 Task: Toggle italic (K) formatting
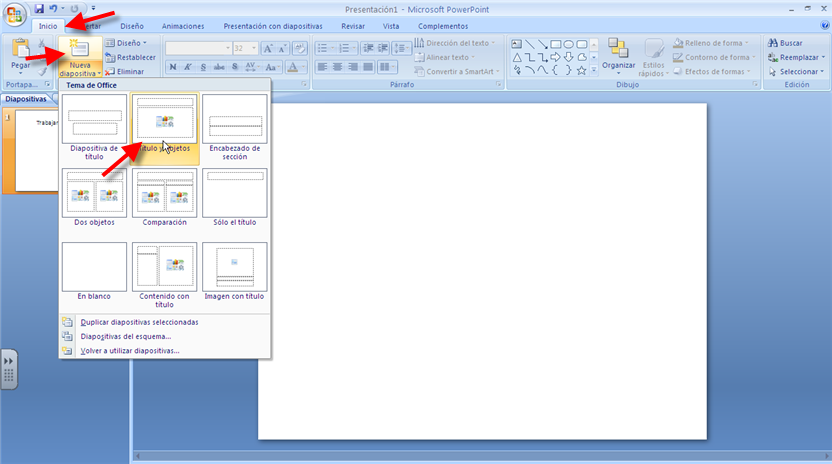[x=189, y=67]
